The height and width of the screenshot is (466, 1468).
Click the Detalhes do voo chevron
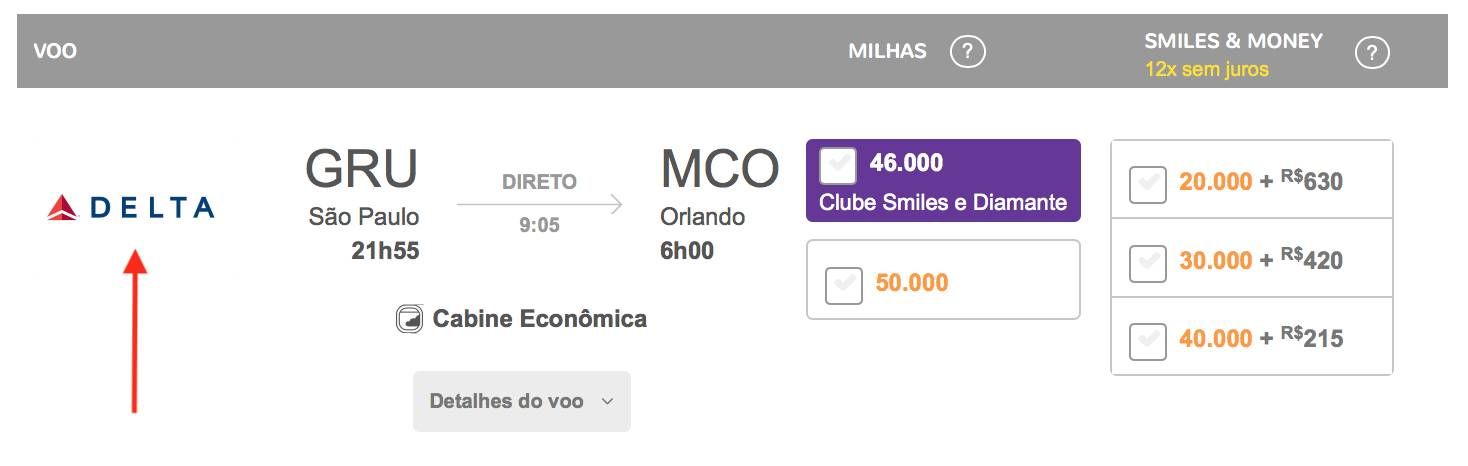607,402
